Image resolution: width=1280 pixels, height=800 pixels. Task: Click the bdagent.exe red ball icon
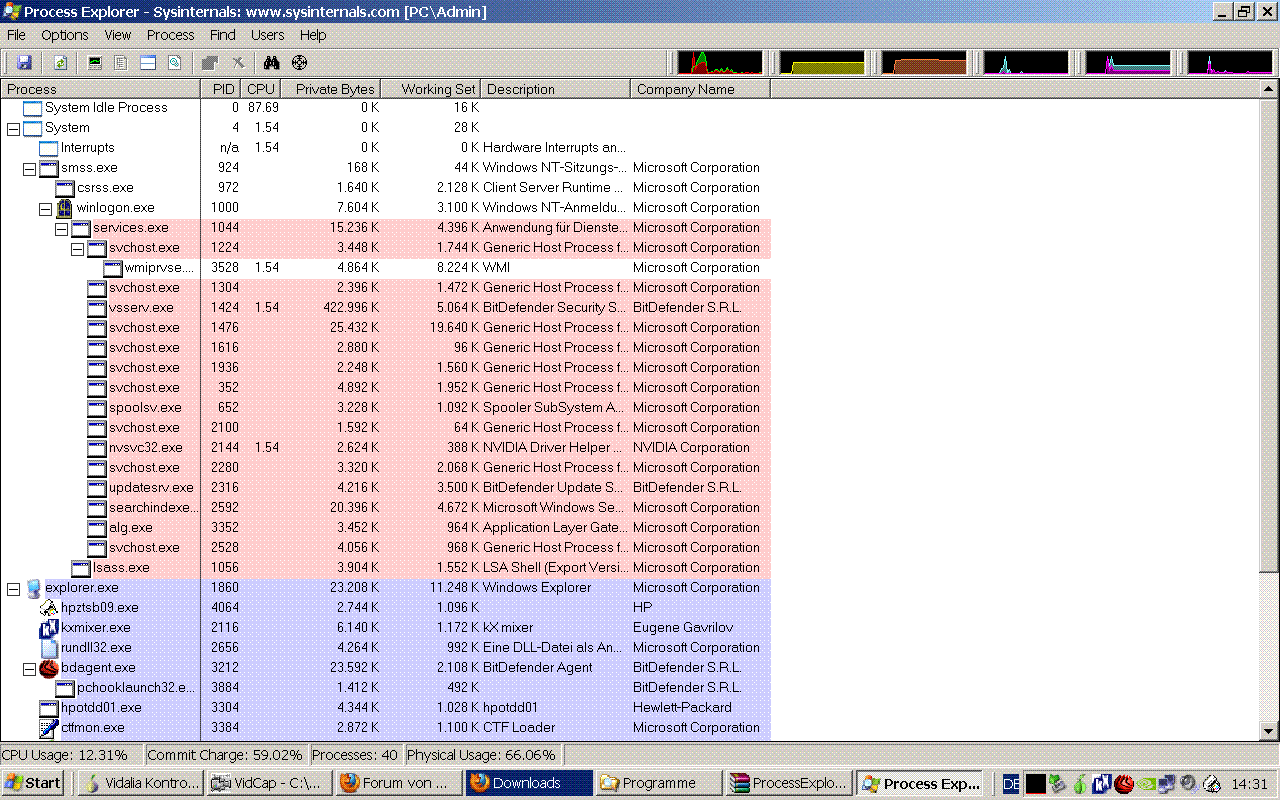(x=48, y=667)
